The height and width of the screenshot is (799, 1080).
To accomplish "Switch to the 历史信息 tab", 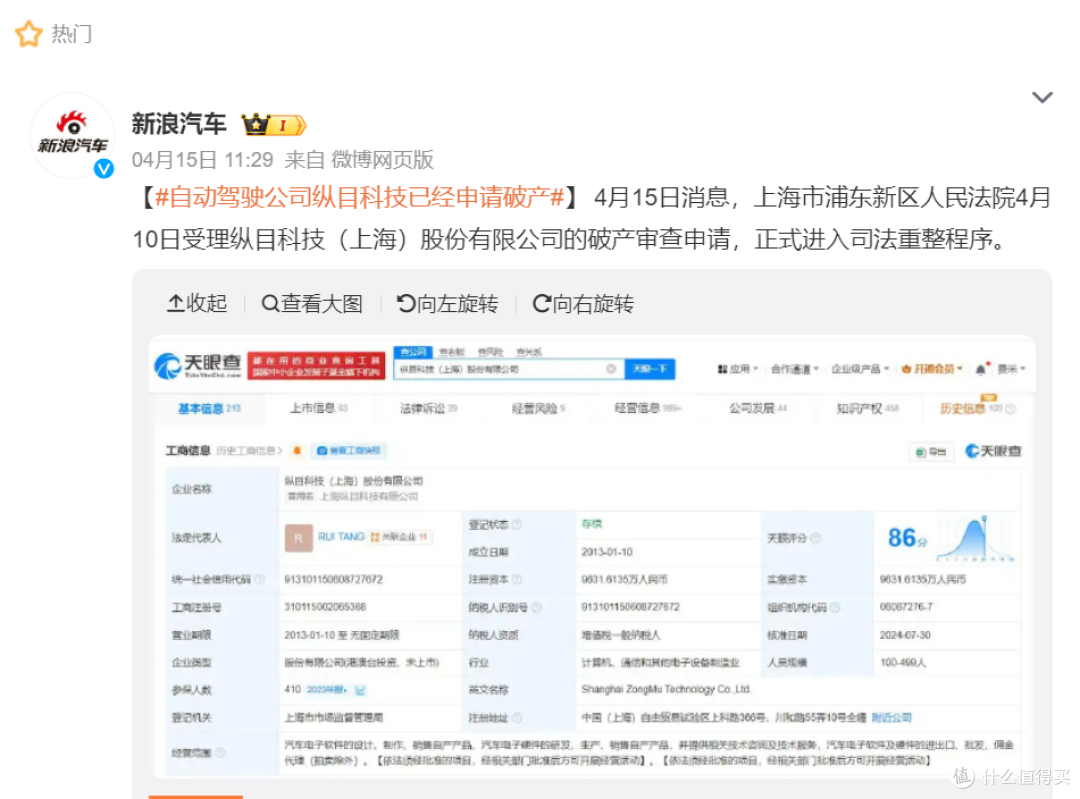I will 977,408.
